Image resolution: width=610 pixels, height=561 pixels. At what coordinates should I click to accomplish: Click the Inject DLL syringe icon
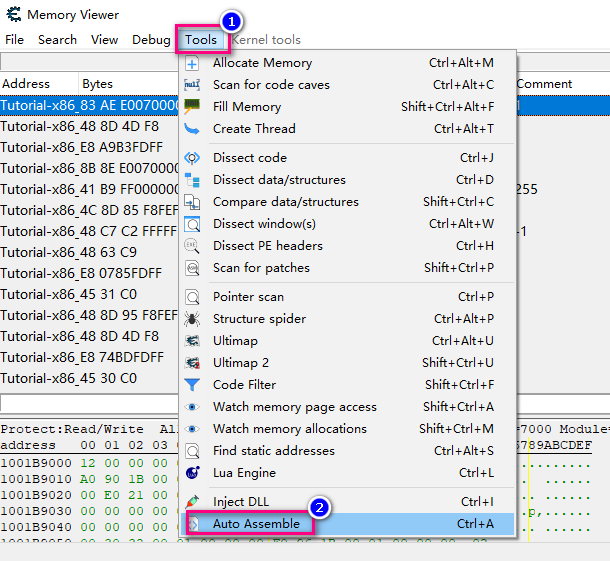(192, 502)
